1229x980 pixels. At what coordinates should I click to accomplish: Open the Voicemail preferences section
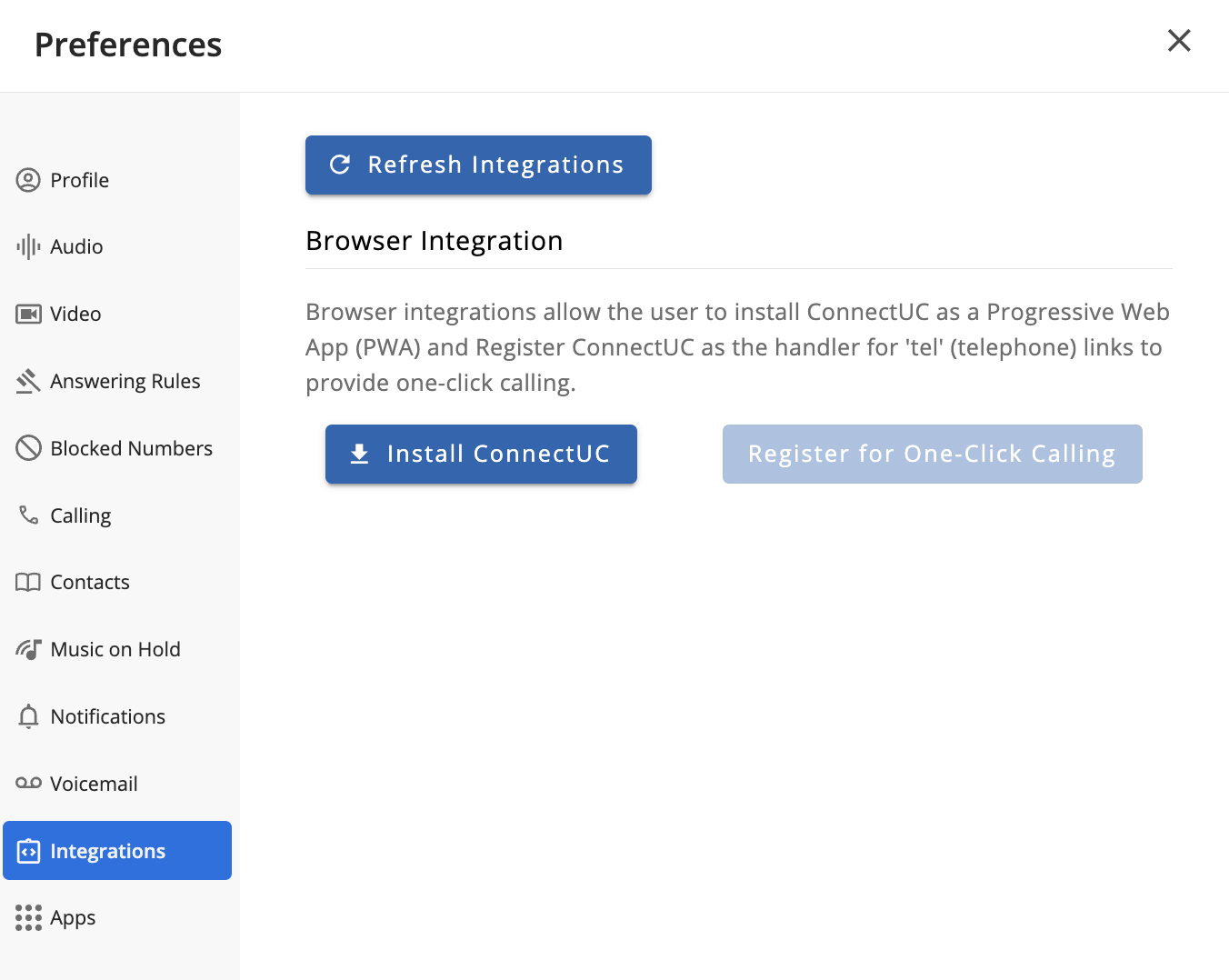(x=94, y=784)
